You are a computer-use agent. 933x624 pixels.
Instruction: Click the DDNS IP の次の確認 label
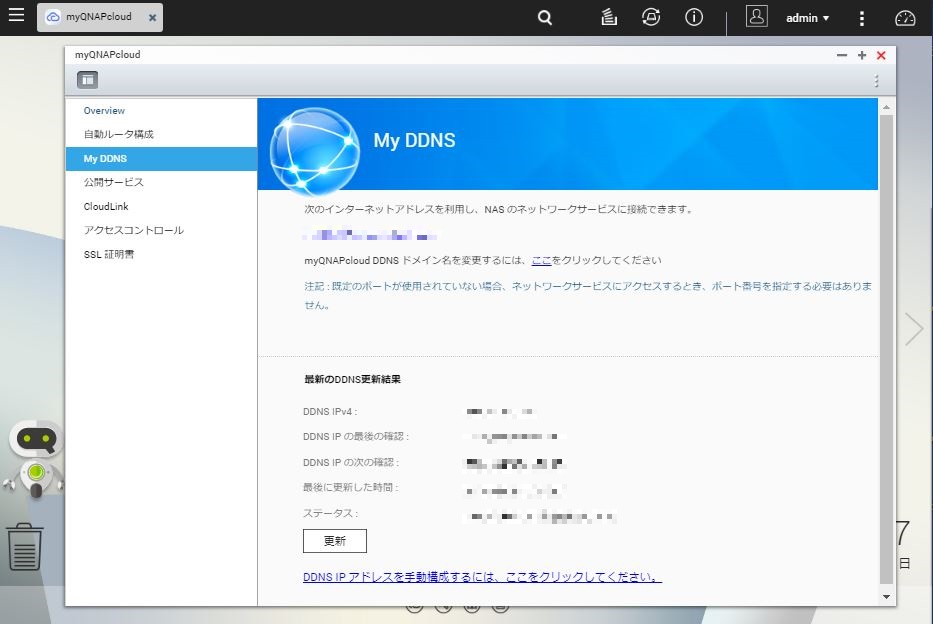point(351,462)
